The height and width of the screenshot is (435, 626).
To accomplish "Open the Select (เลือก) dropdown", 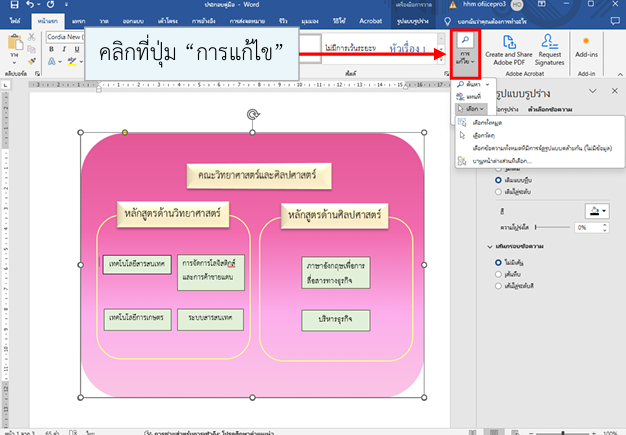I will (470, 108).
